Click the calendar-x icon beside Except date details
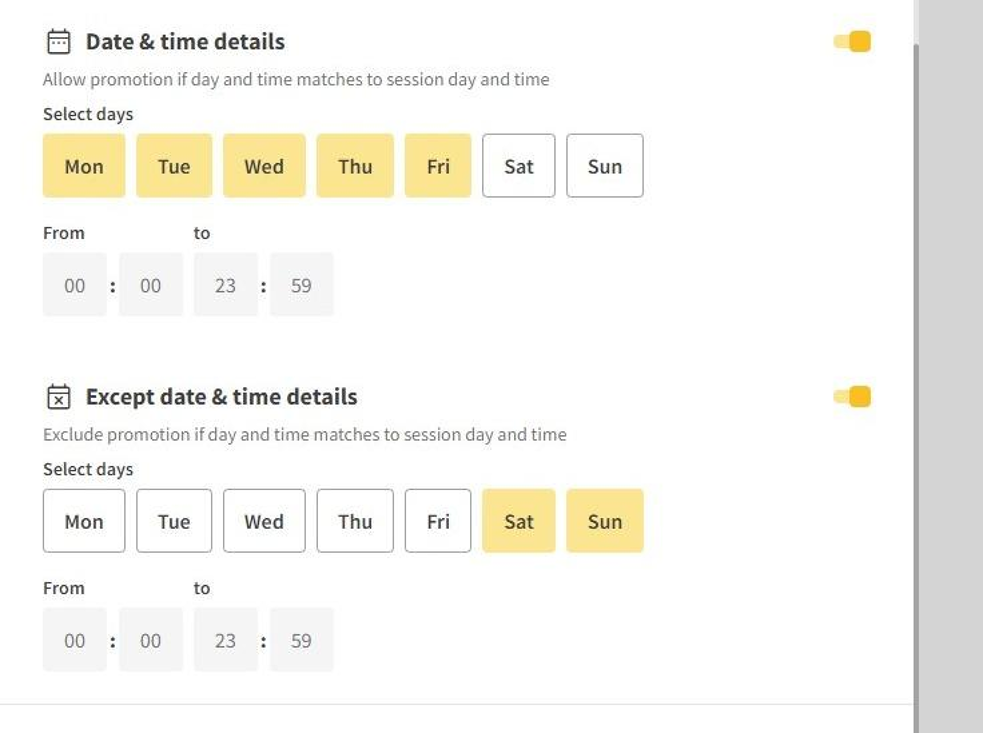This screenshot has height=733, width=983. click(59, 397)
